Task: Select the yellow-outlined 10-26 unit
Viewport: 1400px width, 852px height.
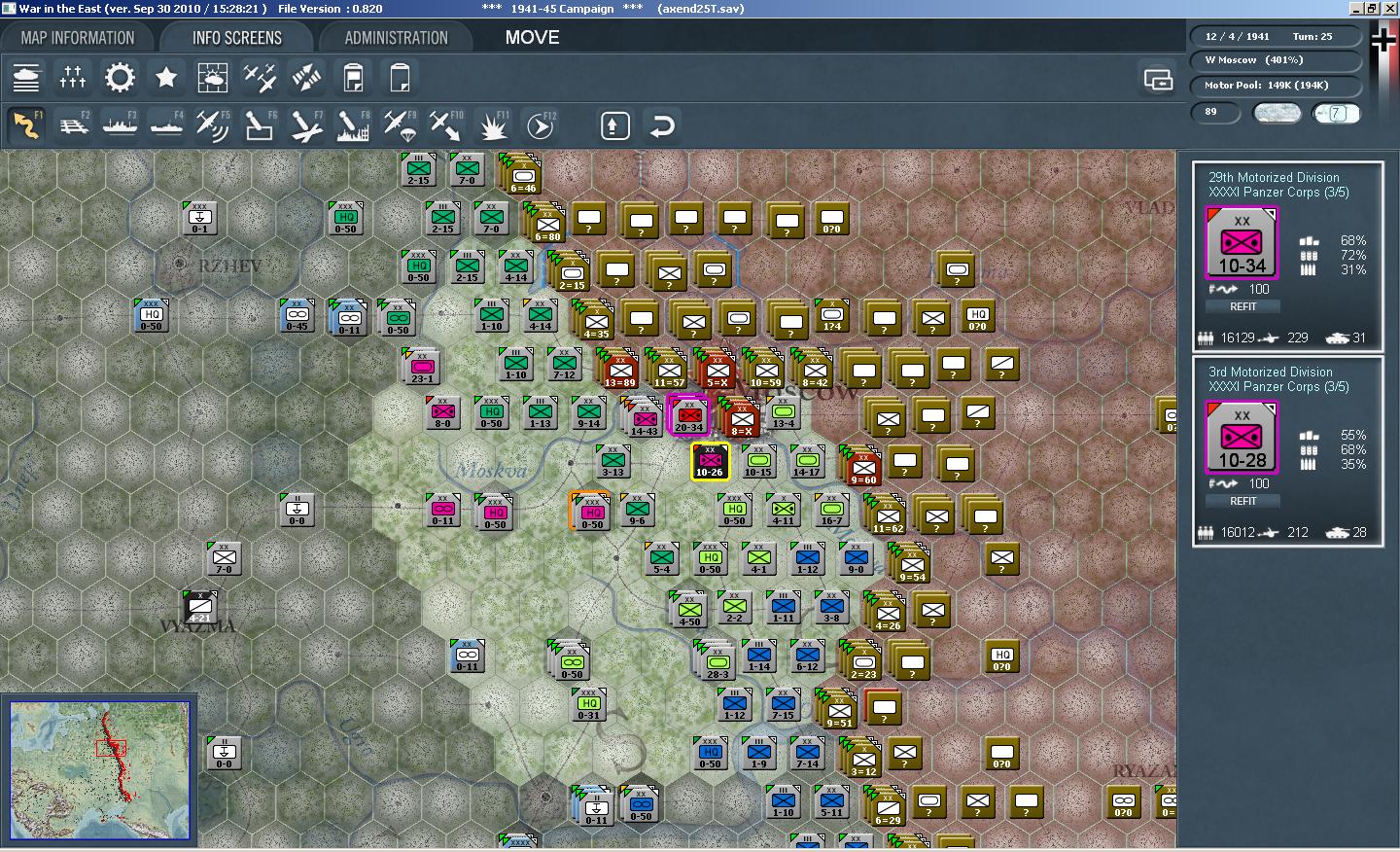Action: pos(710,462)
